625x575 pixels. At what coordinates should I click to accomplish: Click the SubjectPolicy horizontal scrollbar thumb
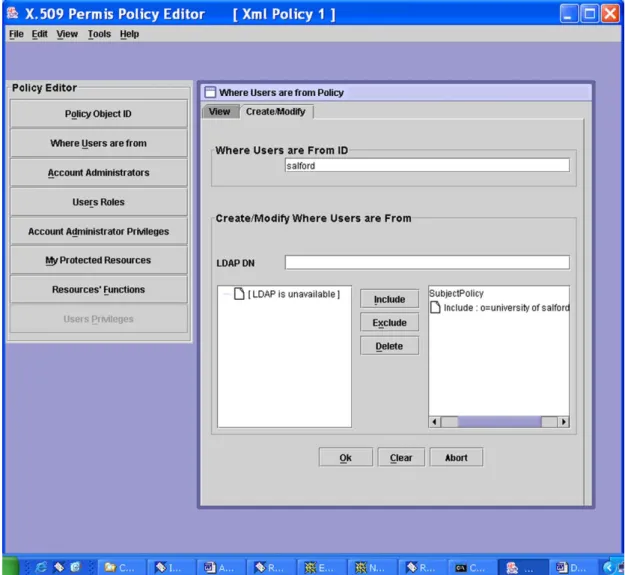coord(499,422)
